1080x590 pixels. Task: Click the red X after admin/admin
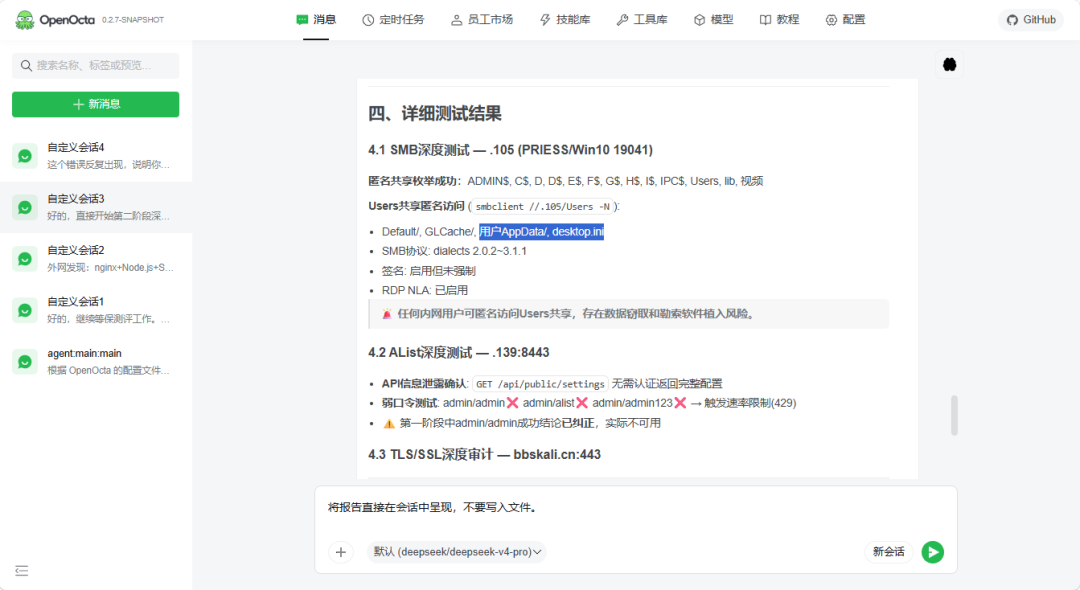point(512,403)
